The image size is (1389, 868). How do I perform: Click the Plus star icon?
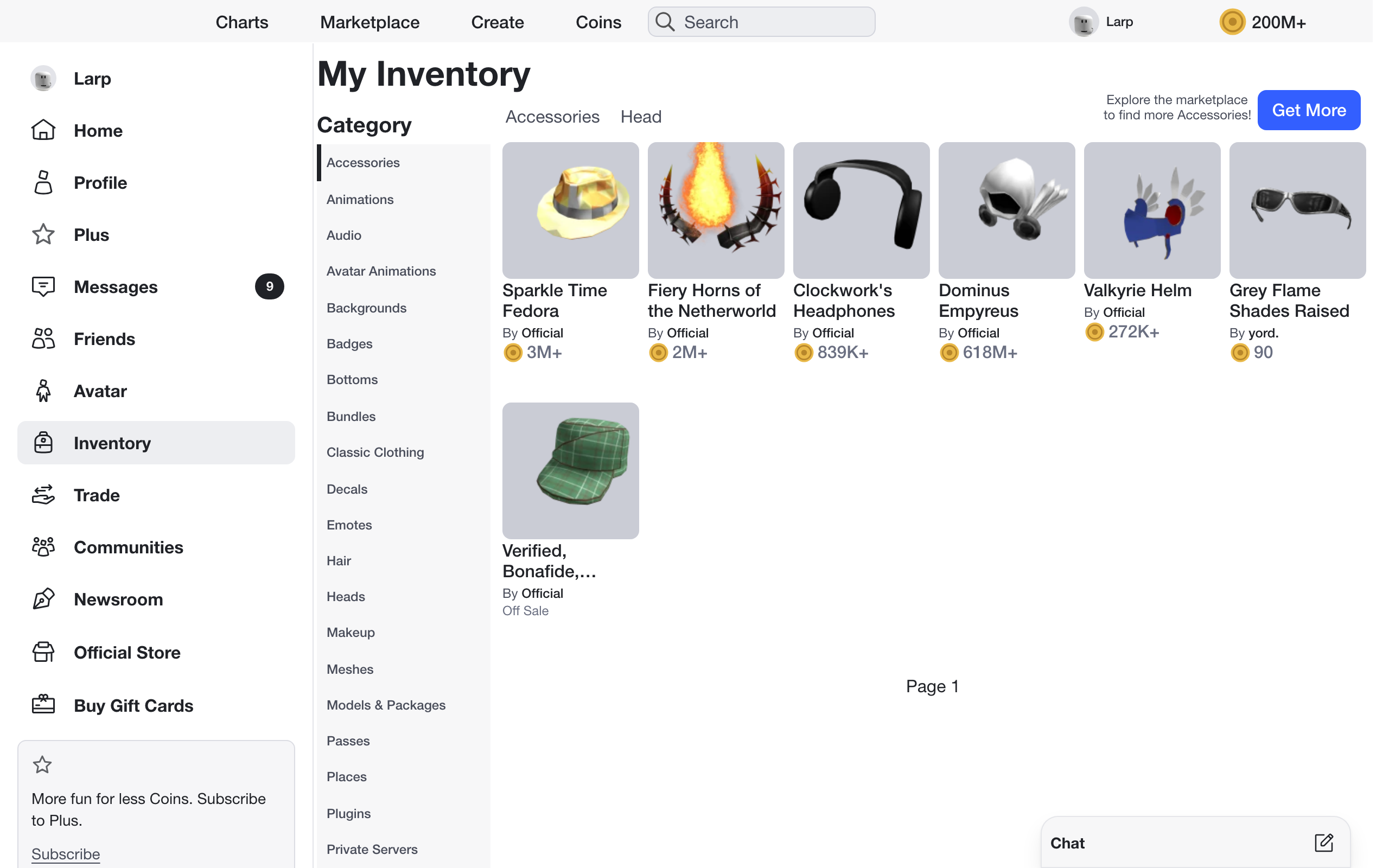[43, 234]
